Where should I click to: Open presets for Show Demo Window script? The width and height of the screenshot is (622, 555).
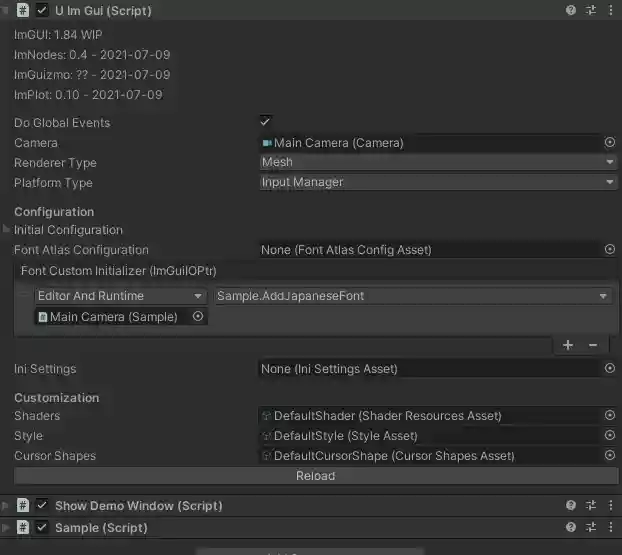[x=591, y=505]
